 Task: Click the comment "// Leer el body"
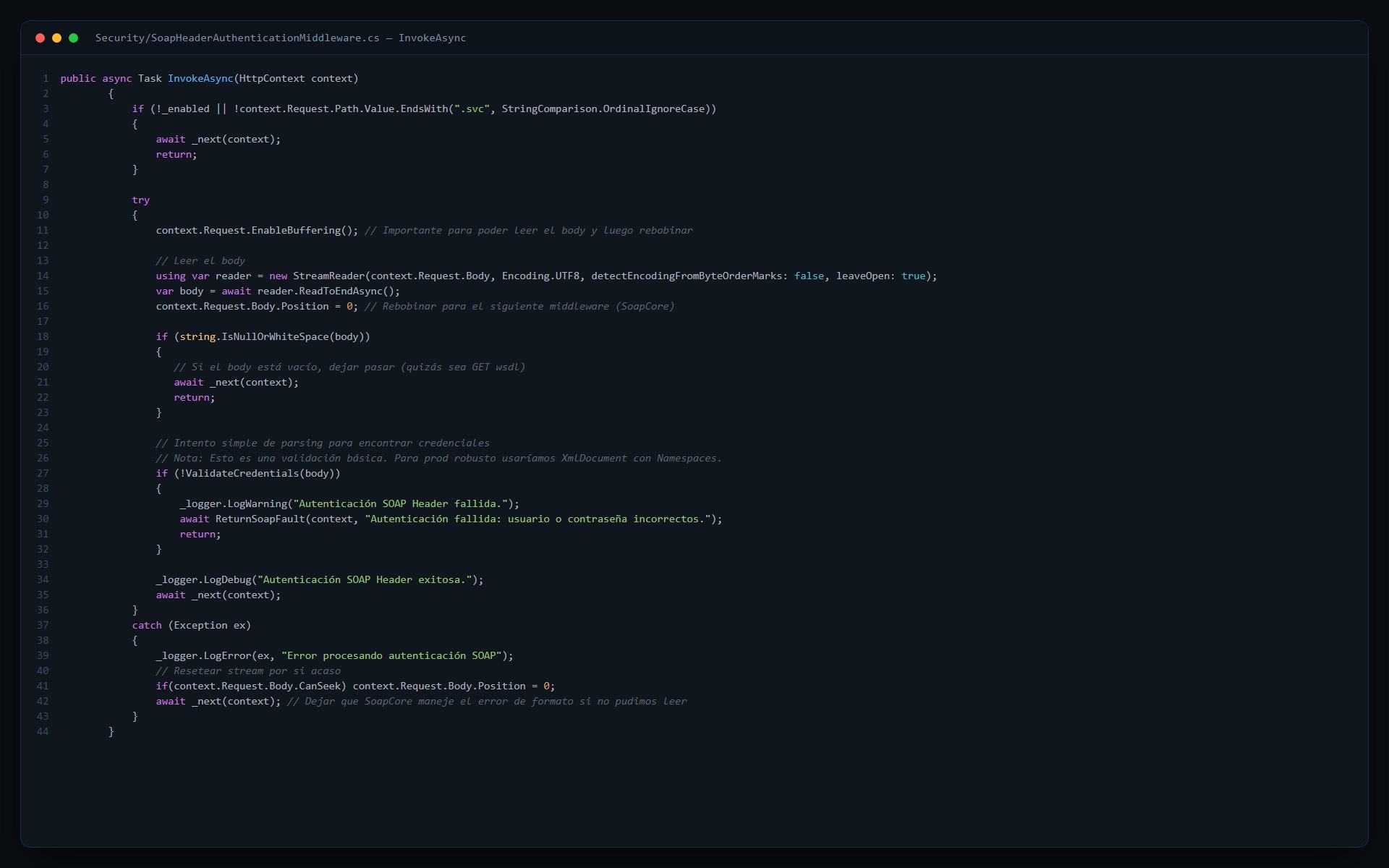(x=200, y=260)
